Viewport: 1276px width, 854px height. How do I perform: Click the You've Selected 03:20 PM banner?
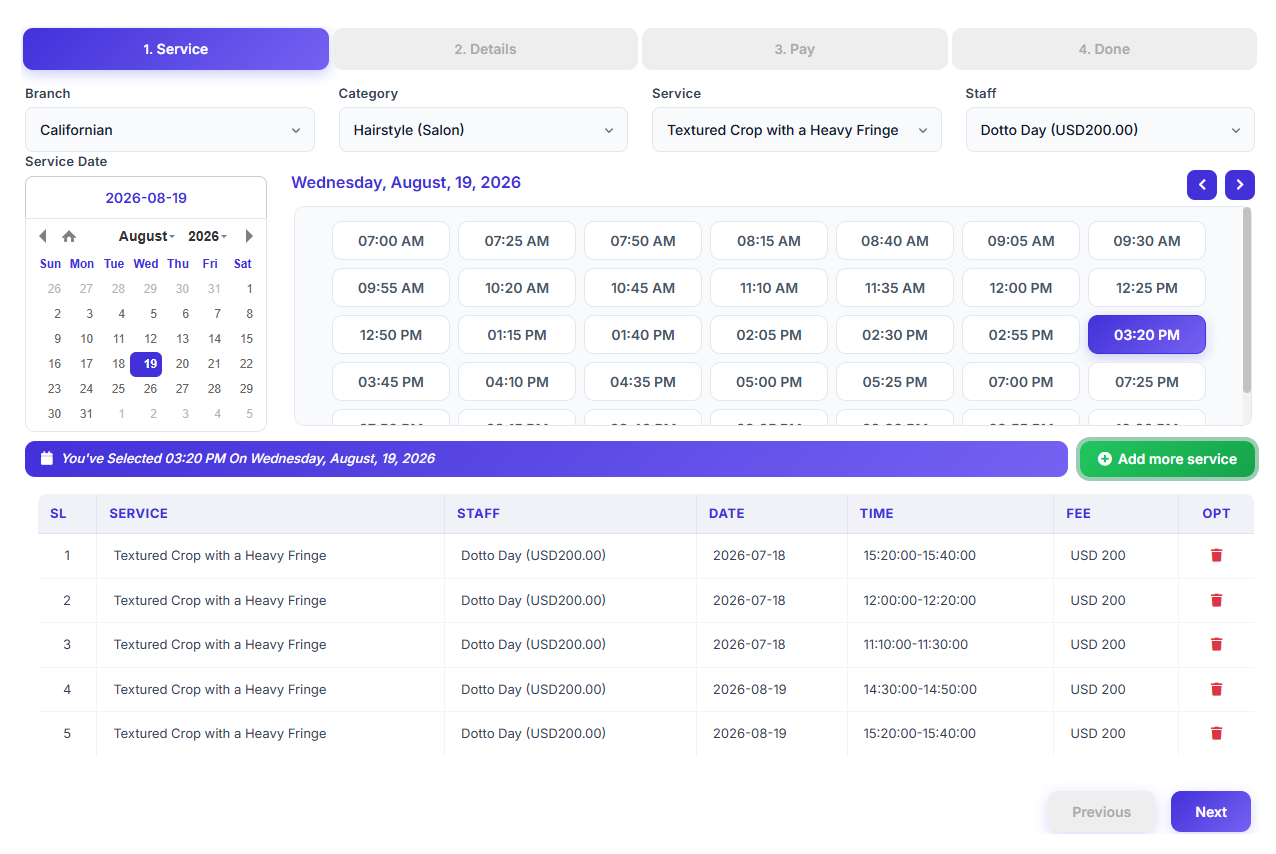(546, 459)
